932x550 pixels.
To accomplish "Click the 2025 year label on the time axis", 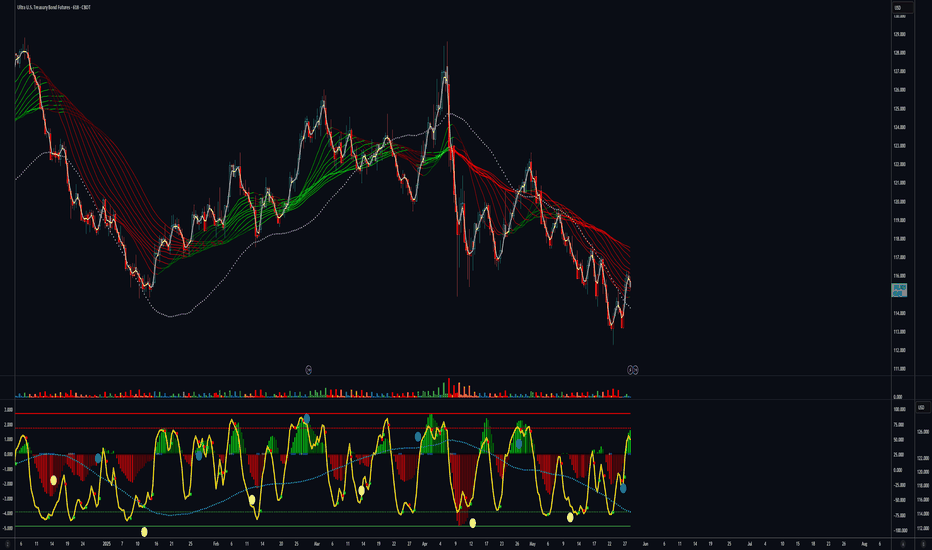I will (x=106, y=543).
